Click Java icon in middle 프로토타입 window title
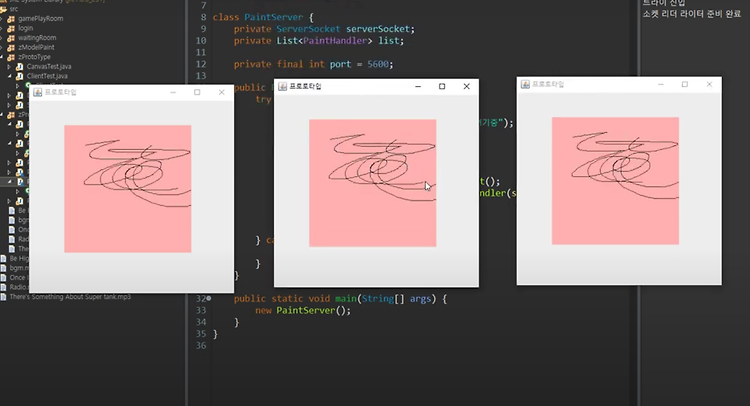 [x=283, y=86]
